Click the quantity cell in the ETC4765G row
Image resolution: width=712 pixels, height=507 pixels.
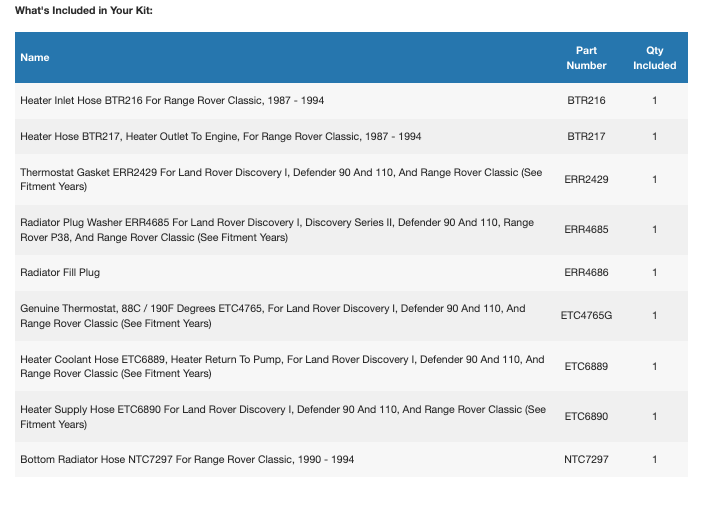pos(654,315)
